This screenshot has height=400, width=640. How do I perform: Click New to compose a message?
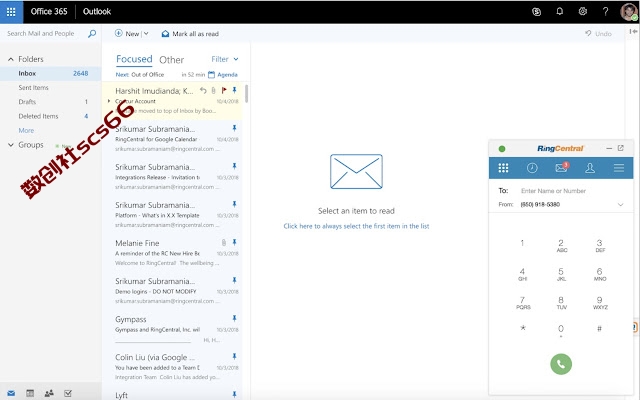tap(127, 33)
